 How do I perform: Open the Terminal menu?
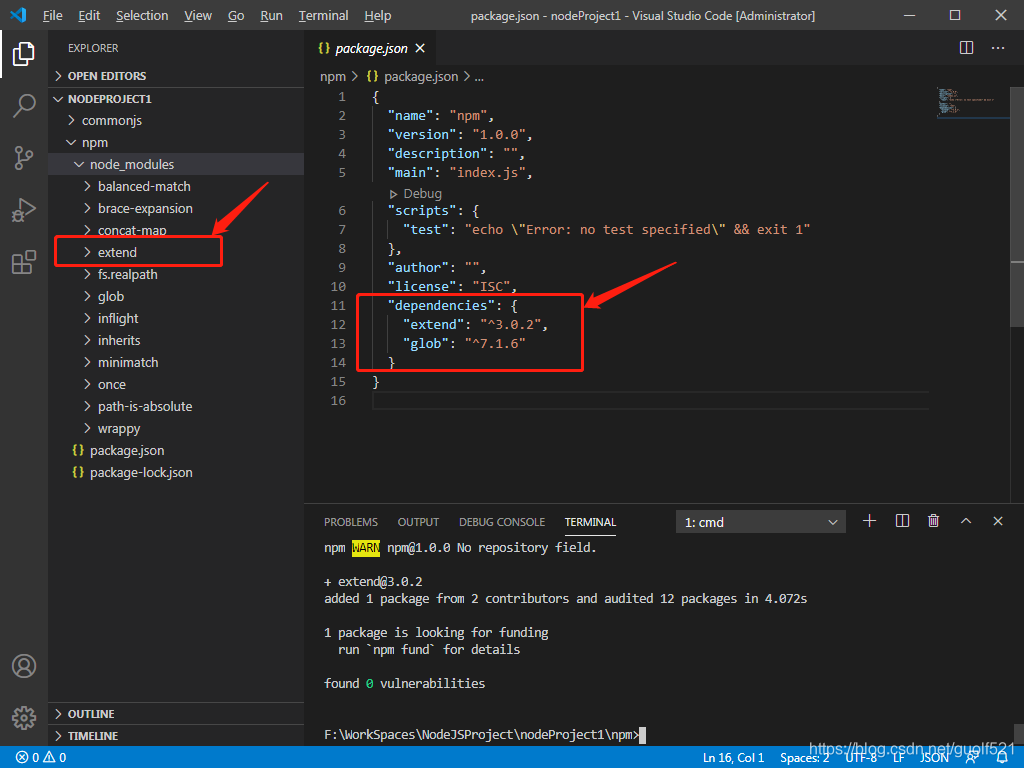pyautogui.click(x=323, y=15)
